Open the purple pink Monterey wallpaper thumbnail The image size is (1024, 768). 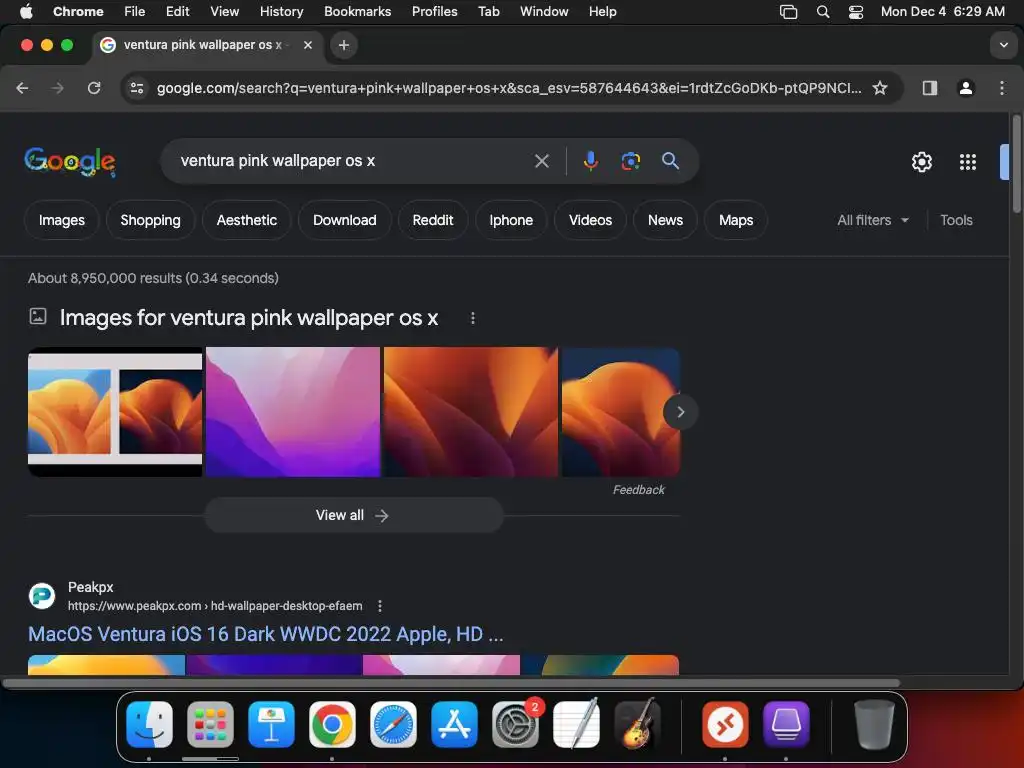[x=293, y=412]
